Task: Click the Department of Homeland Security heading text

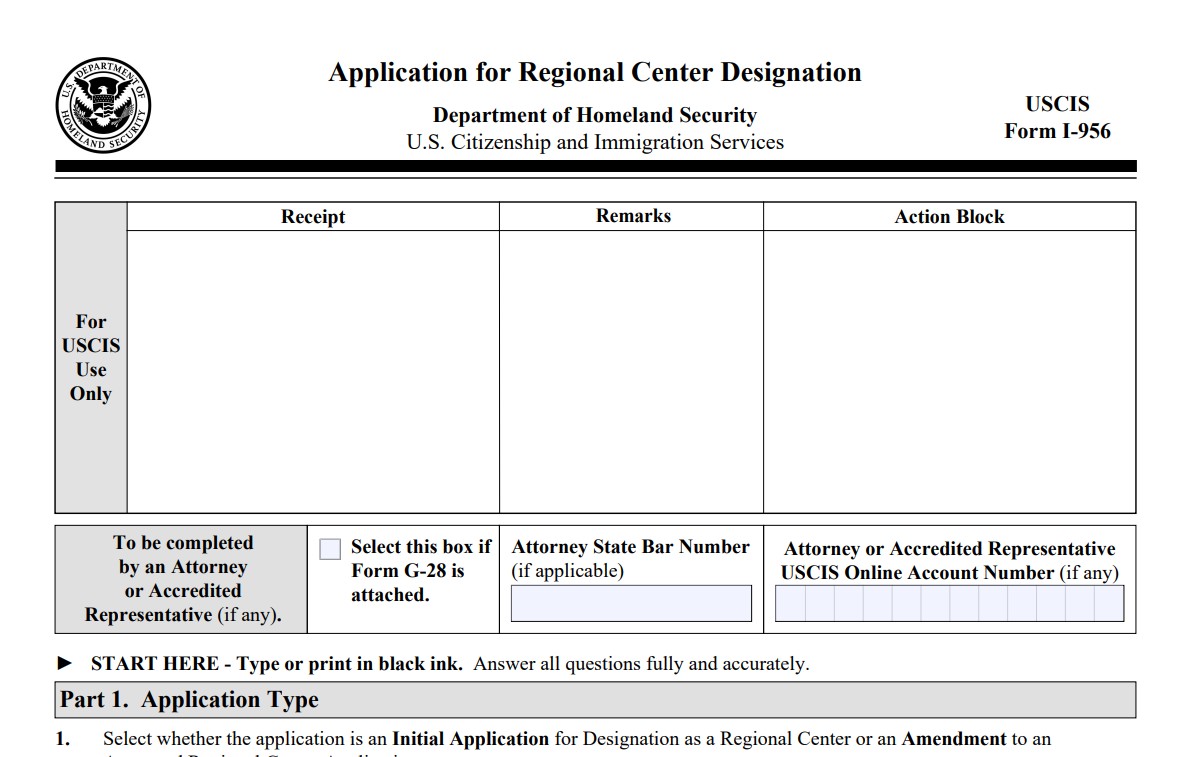Action: [x=595, y=115]
